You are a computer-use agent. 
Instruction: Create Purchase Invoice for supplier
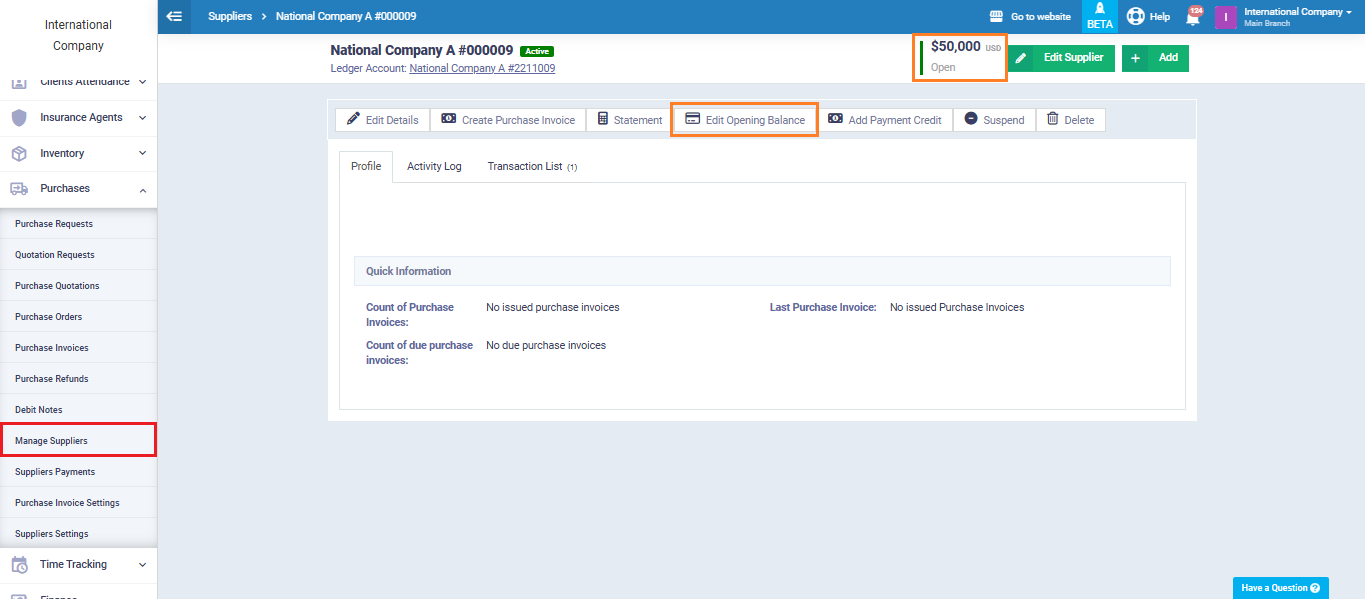point(508,120)
